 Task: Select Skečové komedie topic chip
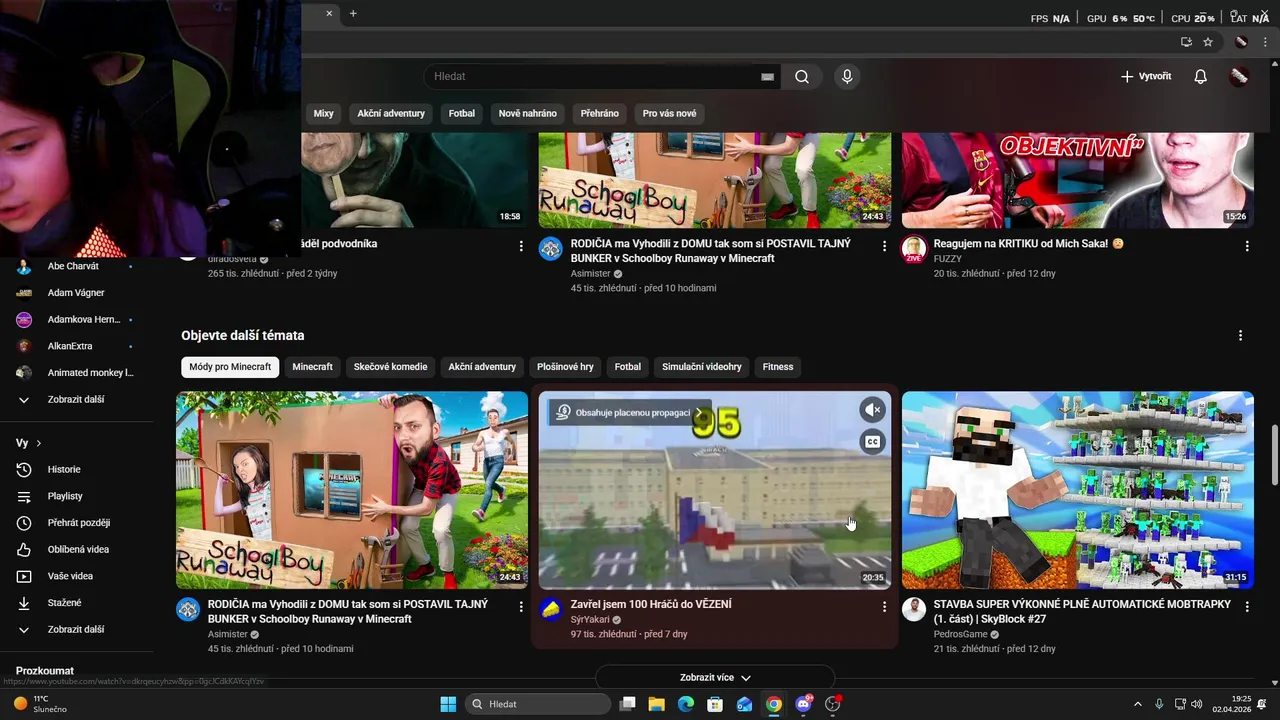tap(390, 367)
